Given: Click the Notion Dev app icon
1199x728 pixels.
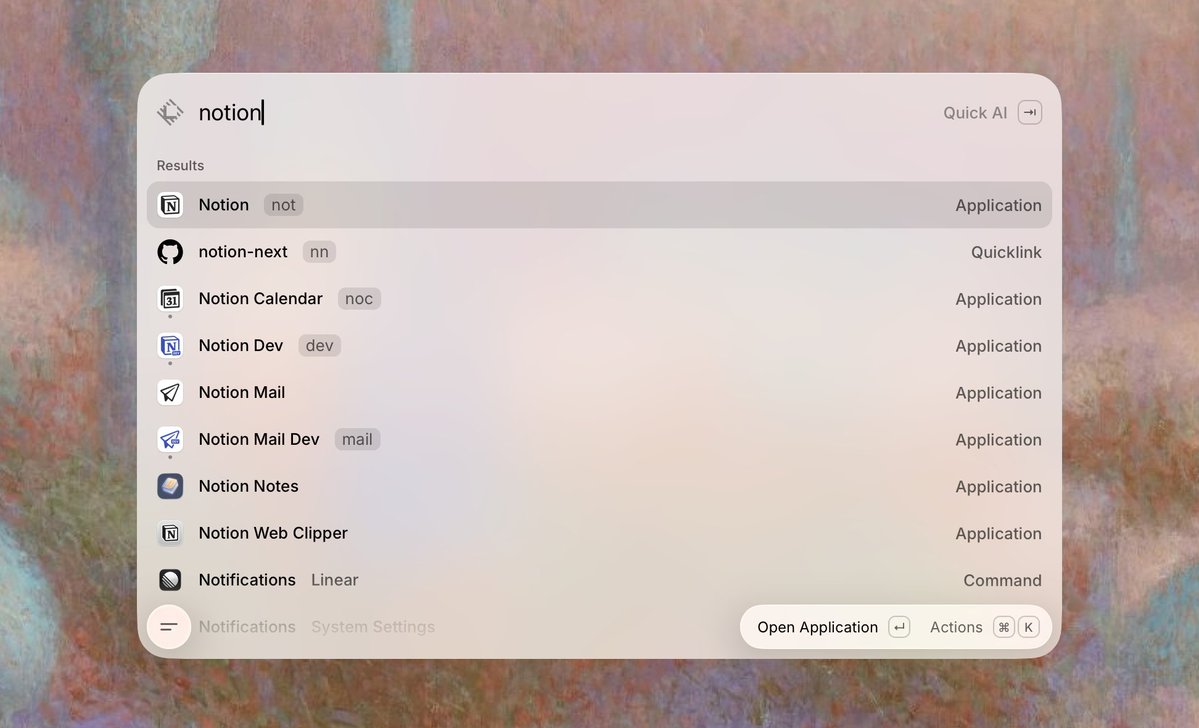Looking at the screenshot, I should pyautogui.click(x=170, y=346).
